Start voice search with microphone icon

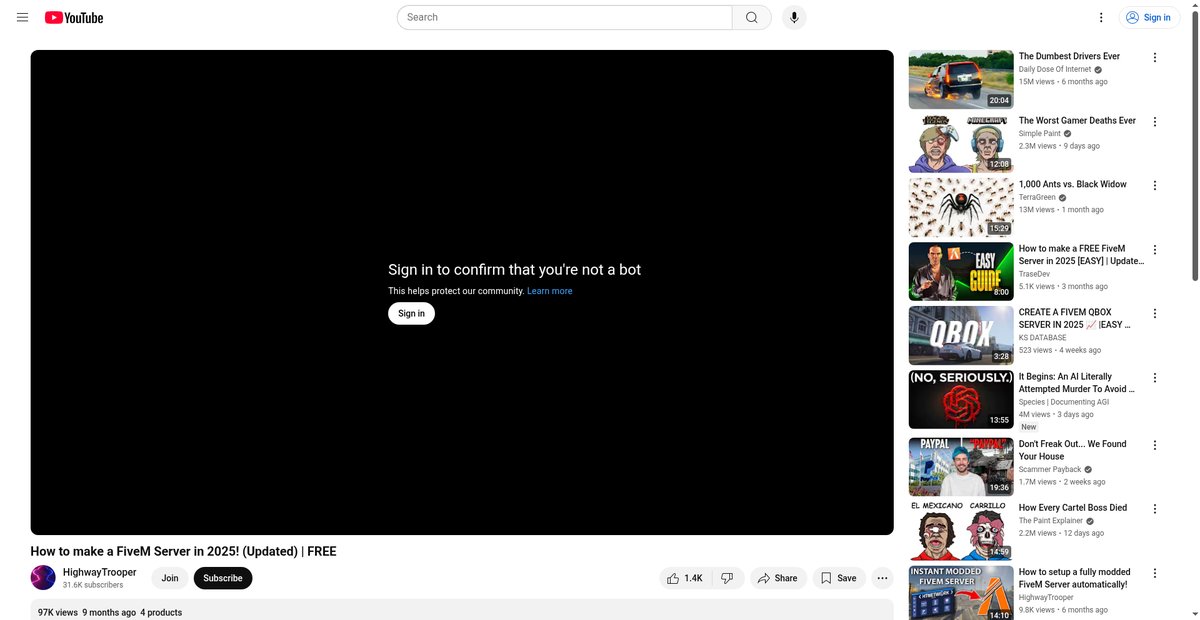point(794,17)
